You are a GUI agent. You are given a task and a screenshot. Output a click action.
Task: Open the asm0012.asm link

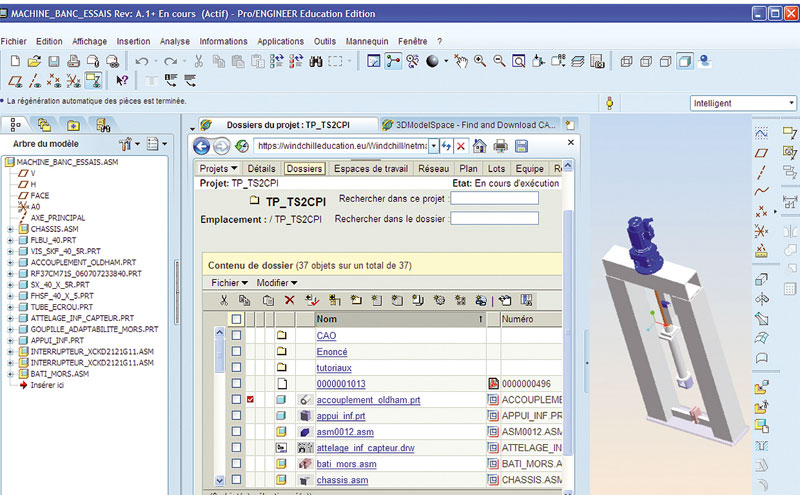point(345,432)
